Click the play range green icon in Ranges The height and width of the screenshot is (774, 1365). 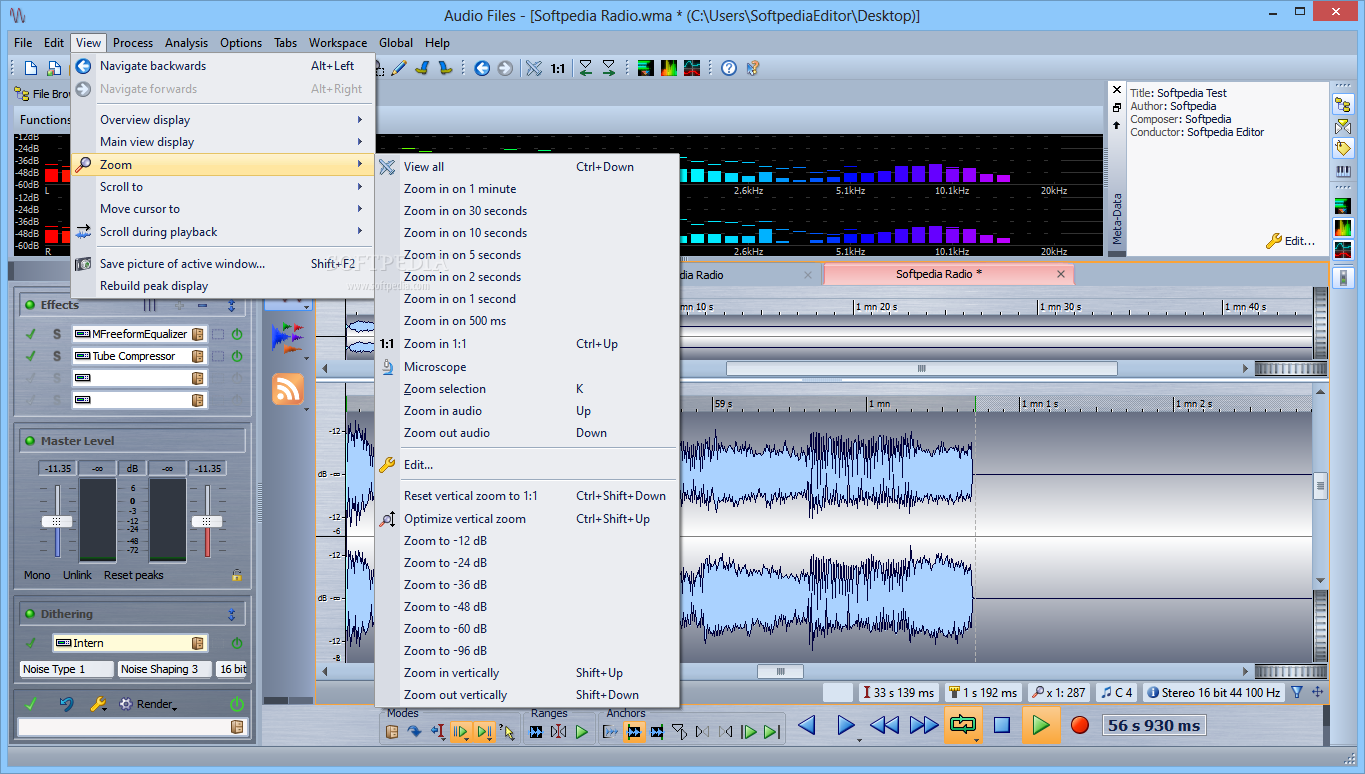(581, 732)
